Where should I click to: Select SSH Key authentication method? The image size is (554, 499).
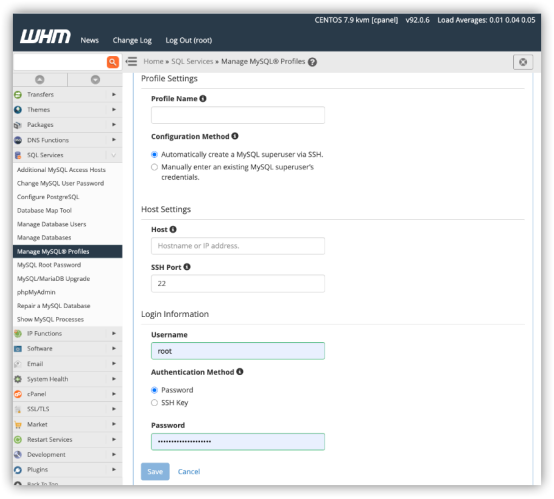point(154,403)
